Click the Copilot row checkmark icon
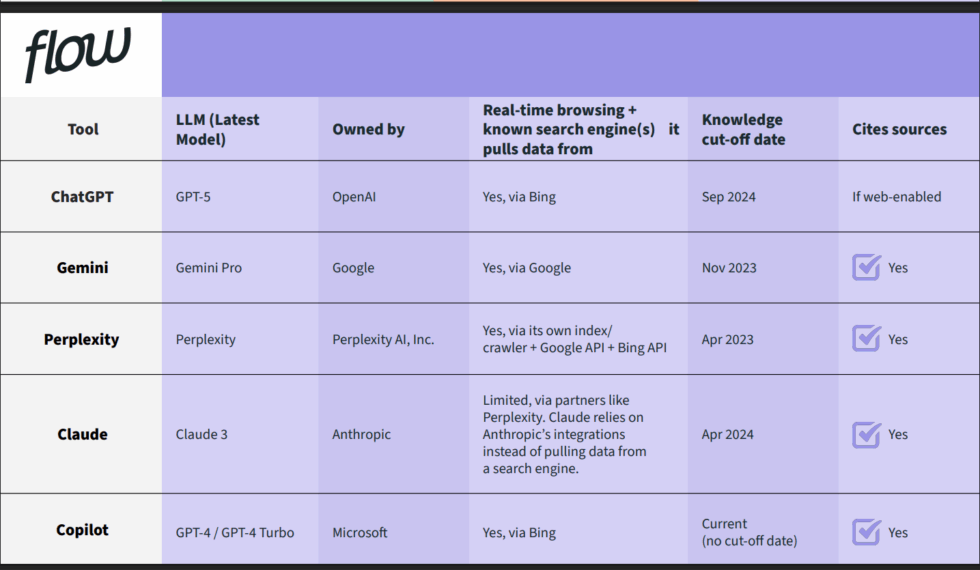The width and height of the screenshot is (980, 570). pos(866,532)
